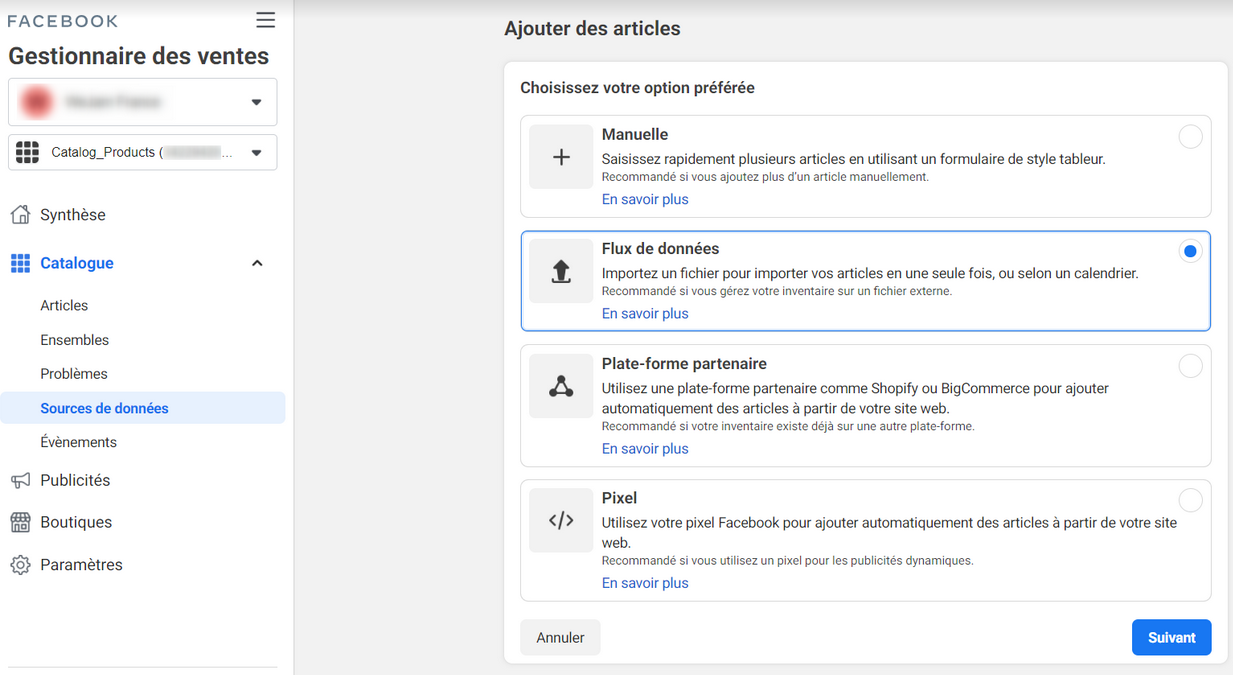The height and width of the screenshot is (675, 1233).
Task: Select Sources de données menu item
Action: pyautogui.click(x=143, y=408)
